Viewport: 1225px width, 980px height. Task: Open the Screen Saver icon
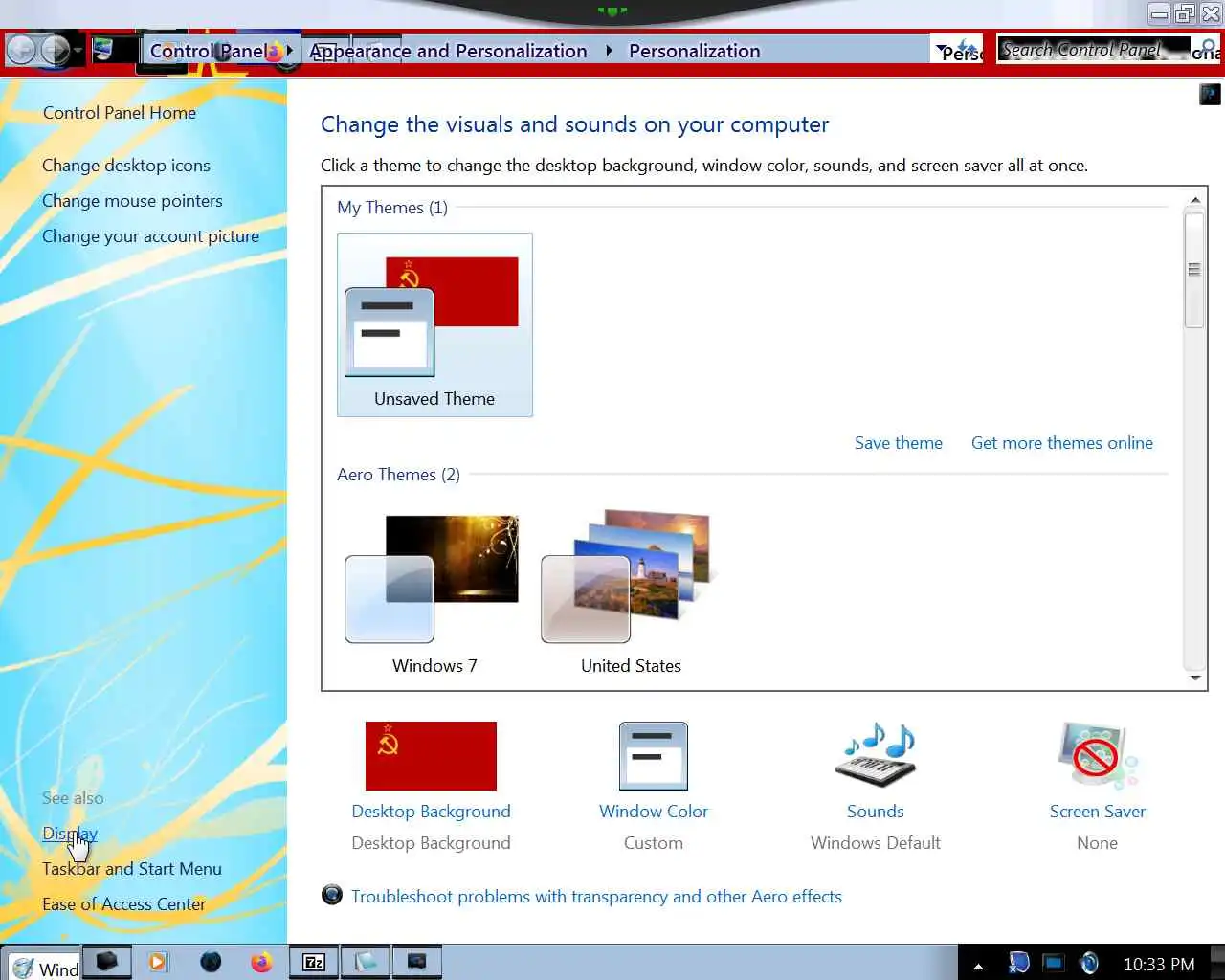point(1097,755)
